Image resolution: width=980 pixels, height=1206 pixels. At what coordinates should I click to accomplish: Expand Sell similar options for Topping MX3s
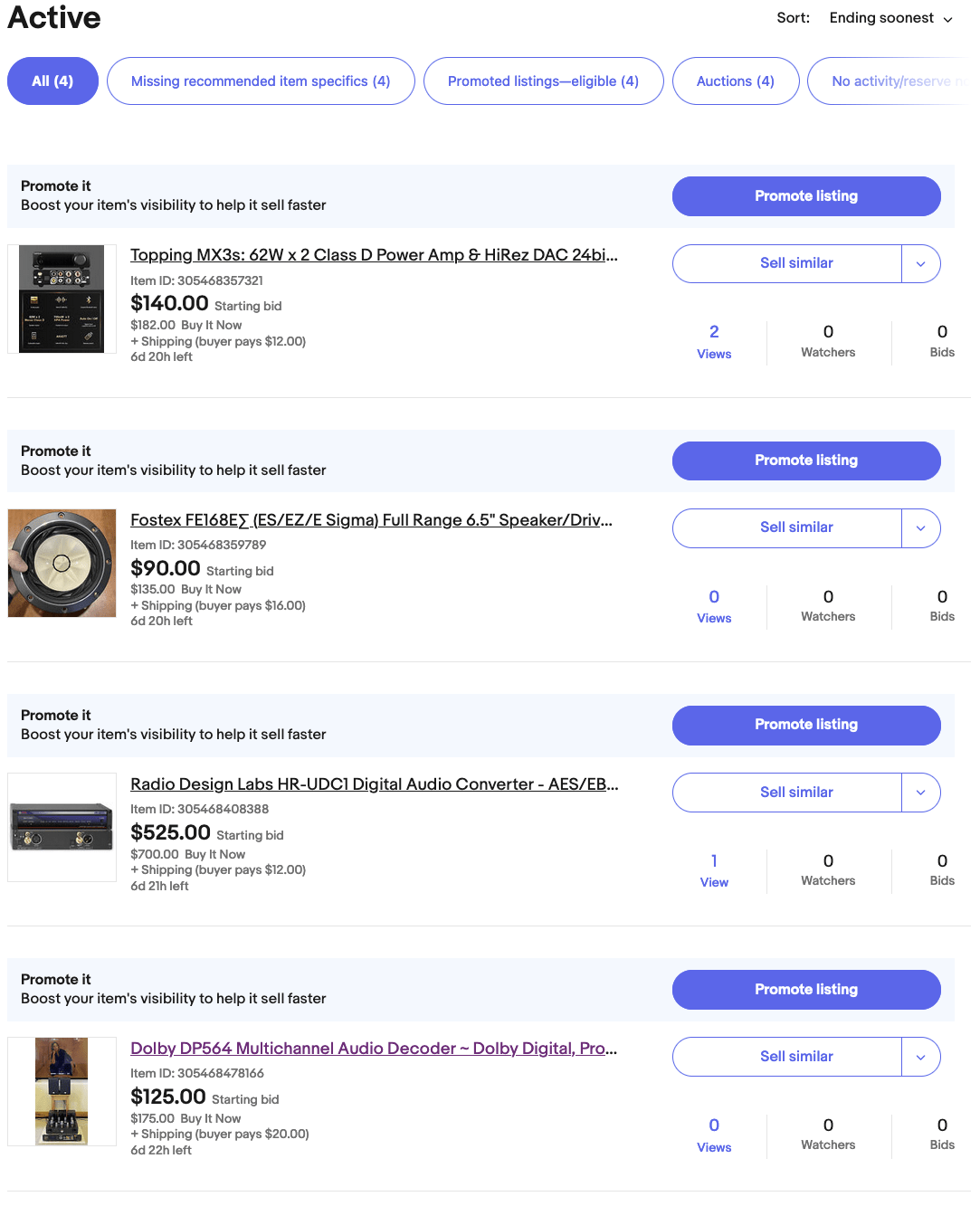(921, 264)
